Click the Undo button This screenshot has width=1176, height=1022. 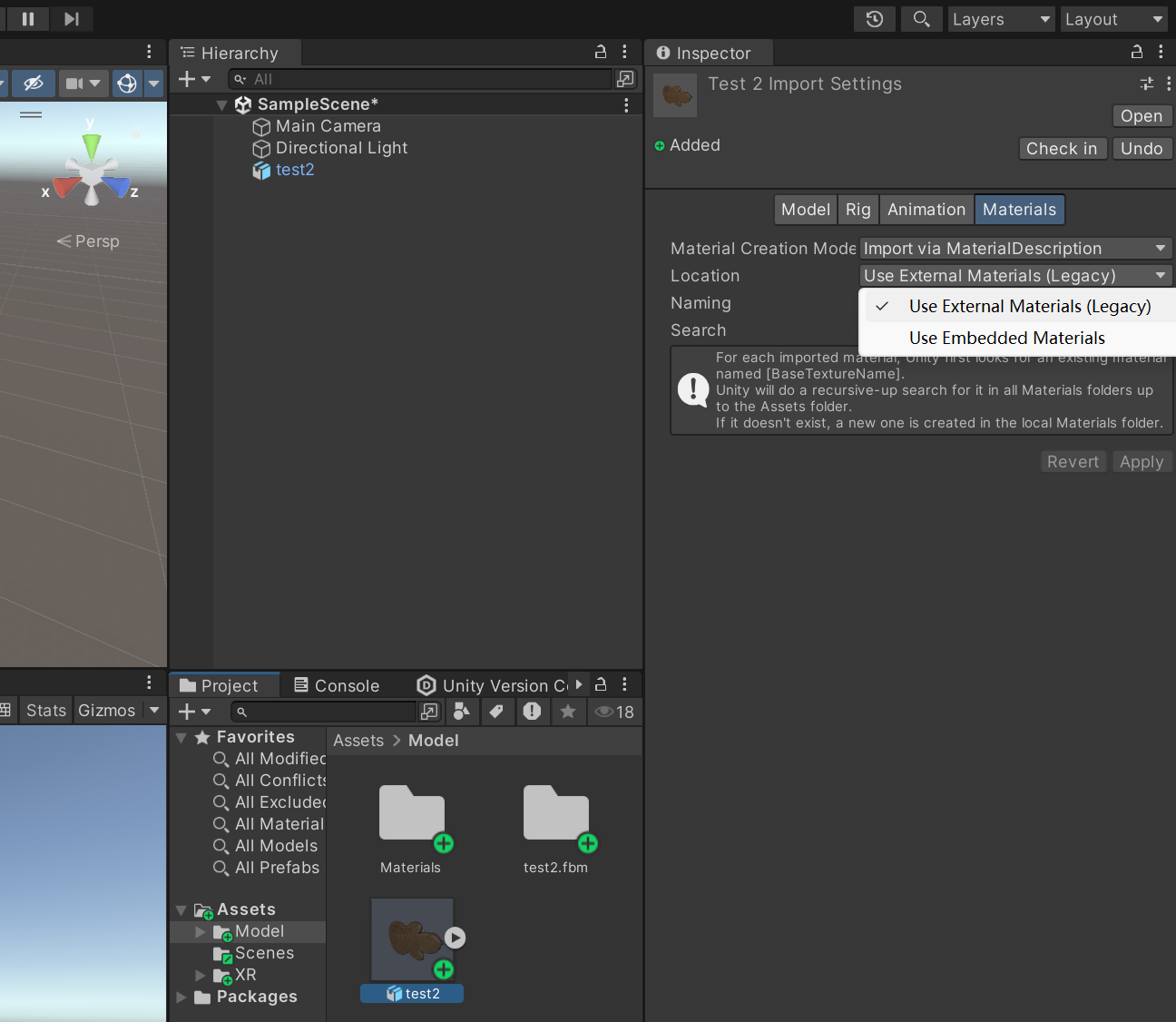(1142, 149)
